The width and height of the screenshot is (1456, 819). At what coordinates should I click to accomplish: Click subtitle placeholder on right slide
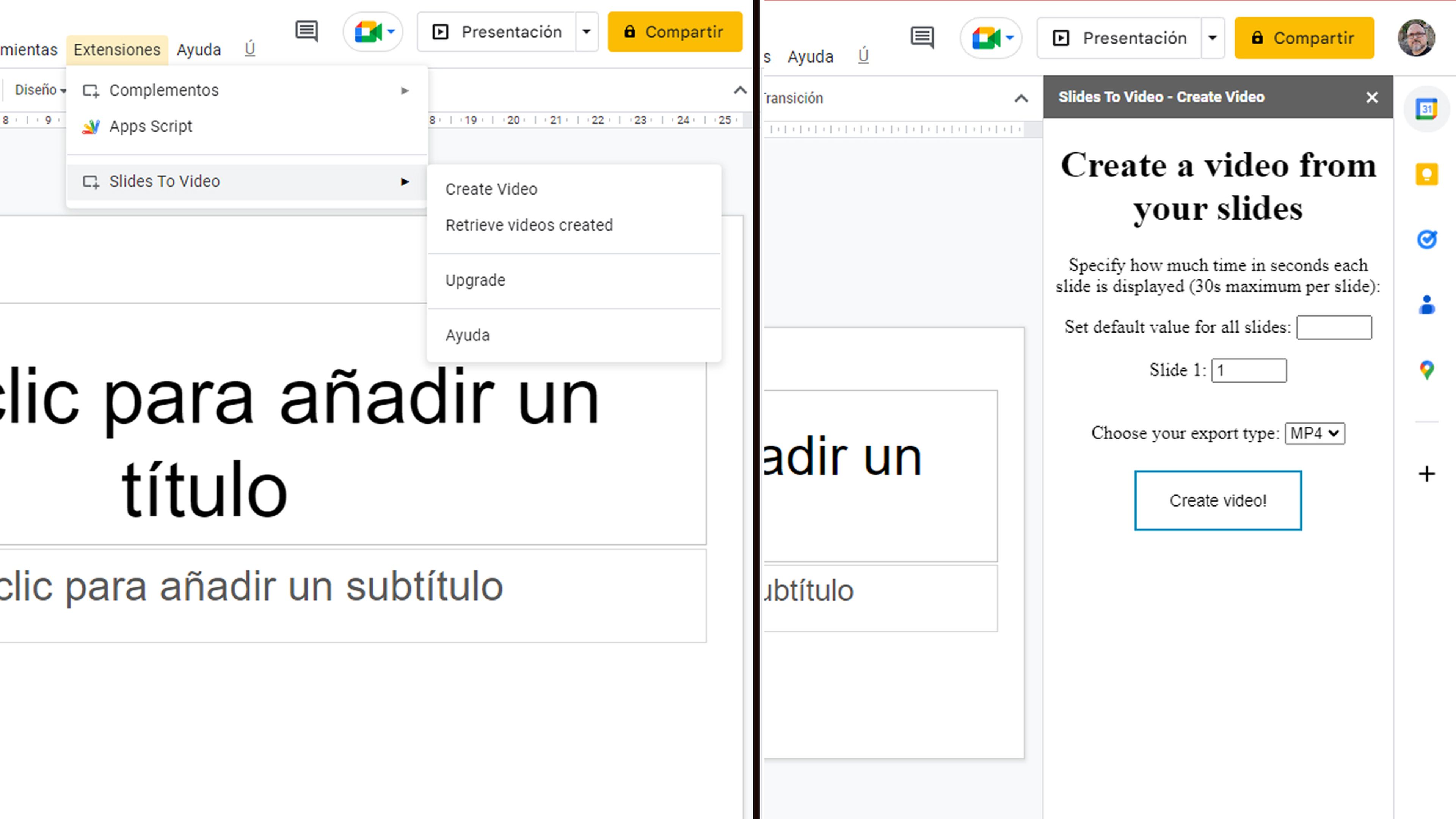(880, 598)
